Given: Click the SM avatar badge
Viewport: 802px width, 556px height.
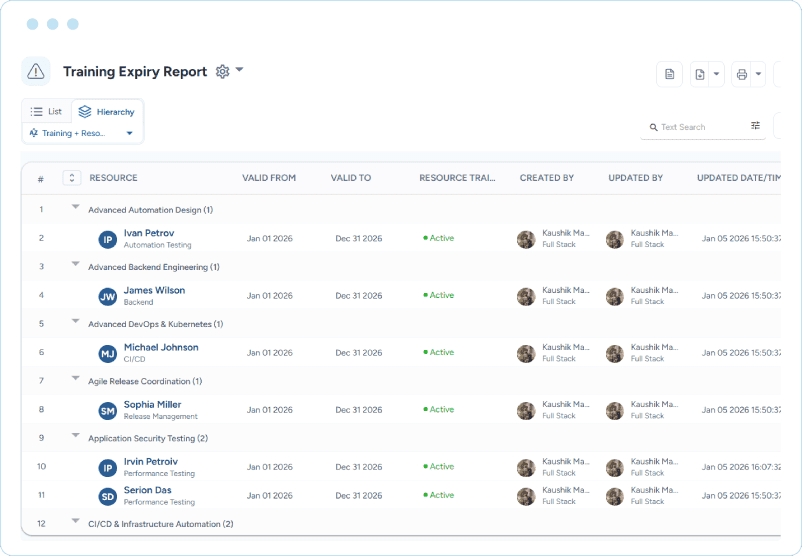Looking at the screenshot, I should click(x=107, y=411).
